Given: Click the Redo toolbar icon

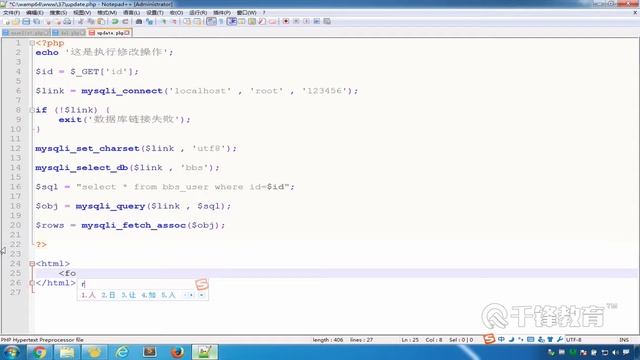Looking at the screenshot, I should click(x=125, y=21).
